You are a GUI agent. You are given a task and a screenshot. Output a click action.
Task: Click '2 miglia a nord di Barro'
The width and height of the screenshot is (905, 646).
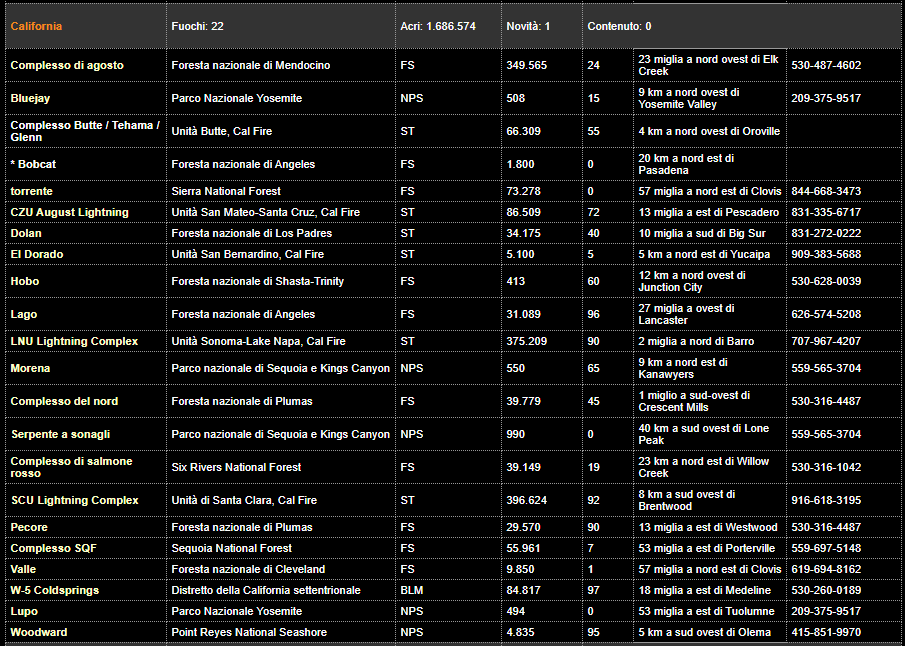coord(696,341)
